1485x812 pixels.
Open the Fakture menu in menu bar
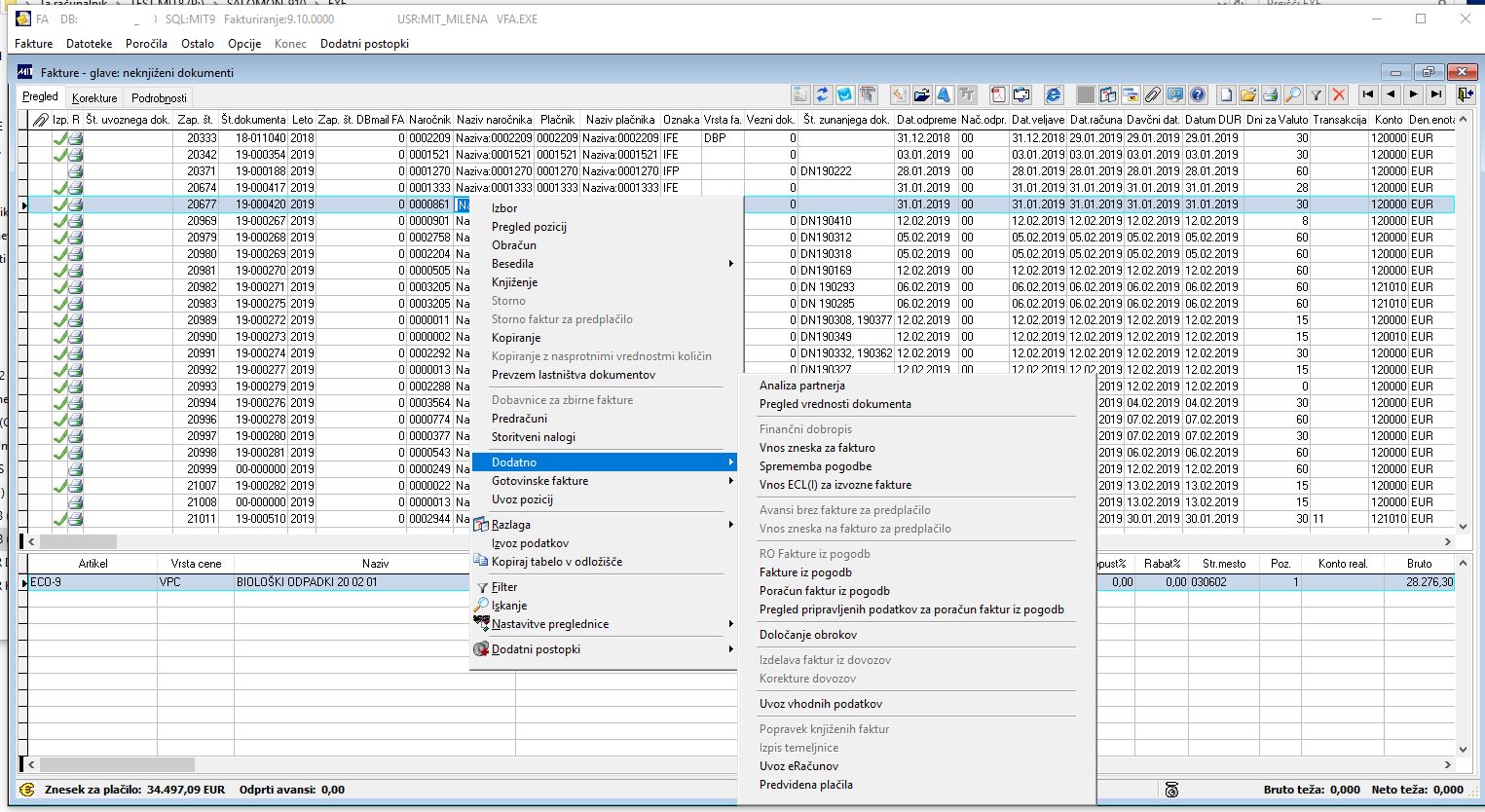tap(33, 44)
